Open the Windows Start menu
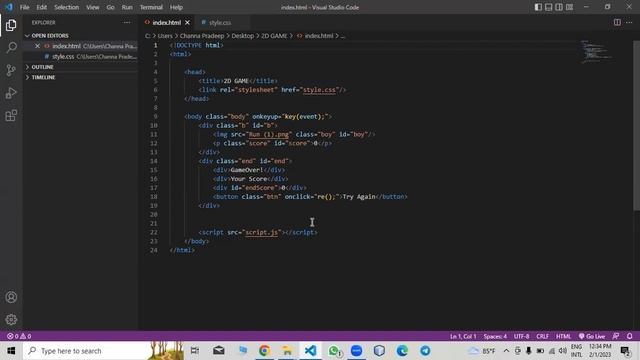Screen dimensions: 640x360 pos(11,351)
